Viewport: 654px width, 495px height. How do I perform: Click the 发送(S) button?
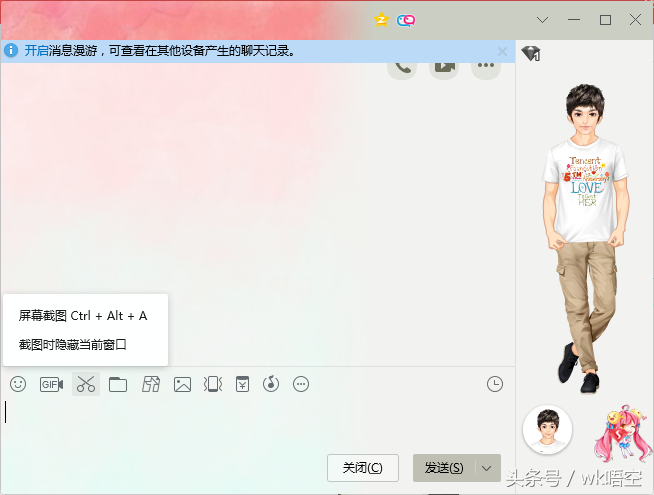tap(444, 468)
